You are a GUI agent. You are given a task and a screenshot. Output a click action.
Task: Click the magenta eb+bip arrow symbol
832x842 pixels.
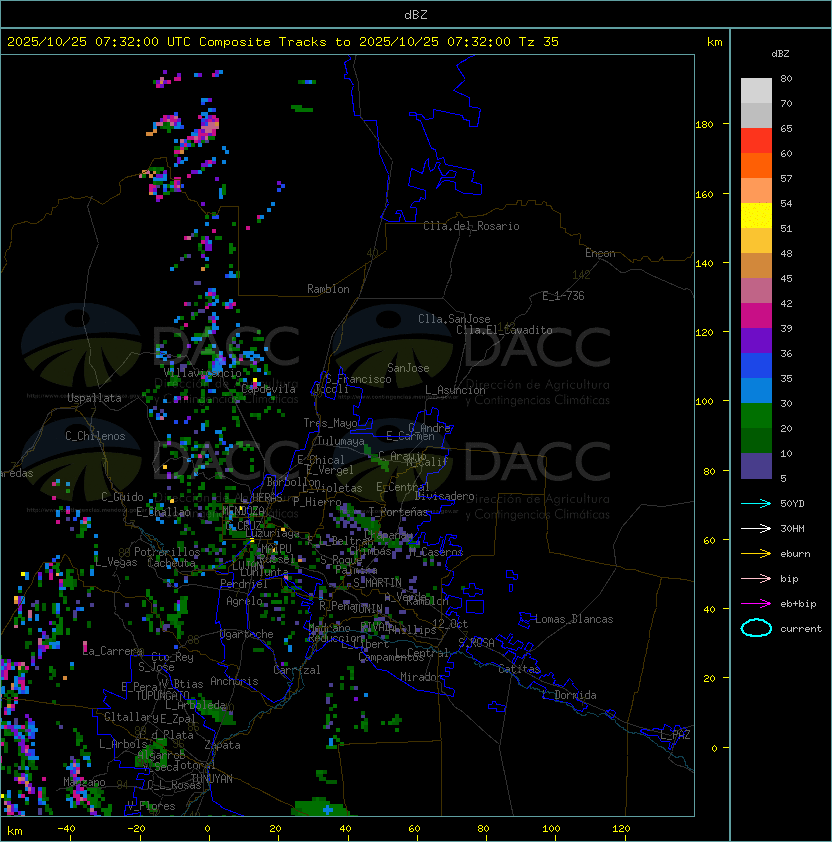[x=756, y=604]
